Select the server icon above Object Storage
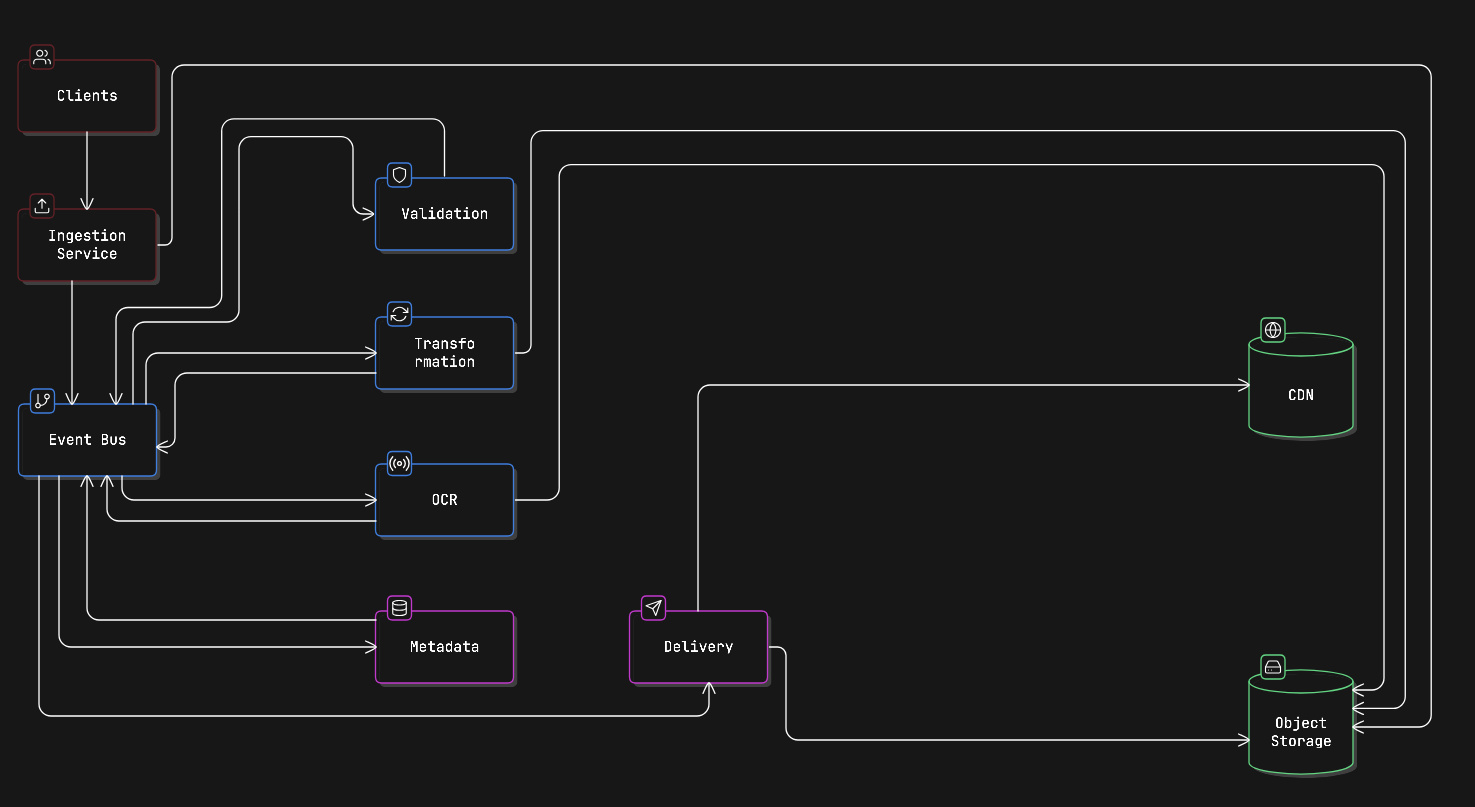This screenshot has height=807, width=1475. point(1271,668)
